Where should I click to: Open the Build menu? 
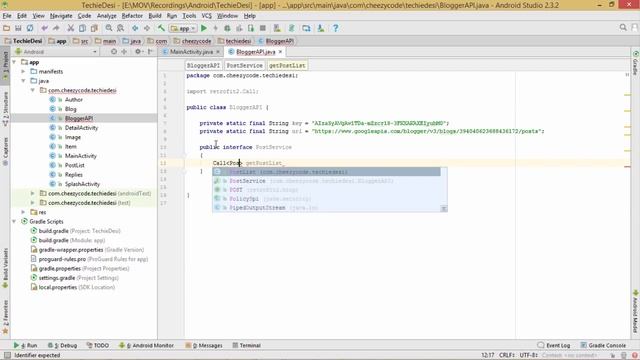pos(155,16)
